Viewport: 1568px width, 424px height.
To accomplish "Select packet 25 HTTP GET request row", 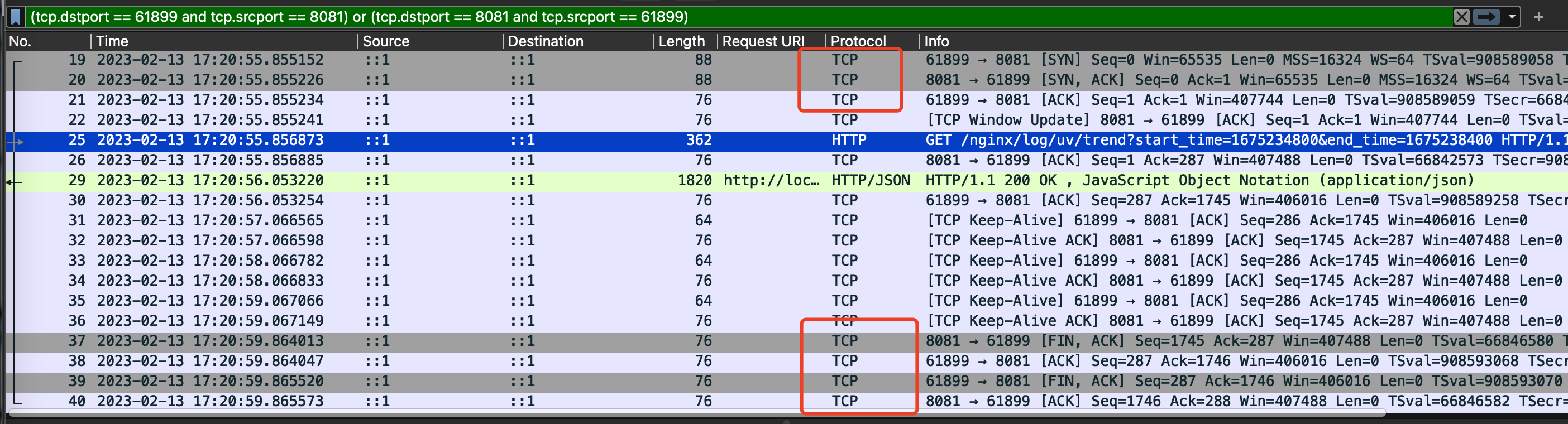I will click(x=786, y=140).
